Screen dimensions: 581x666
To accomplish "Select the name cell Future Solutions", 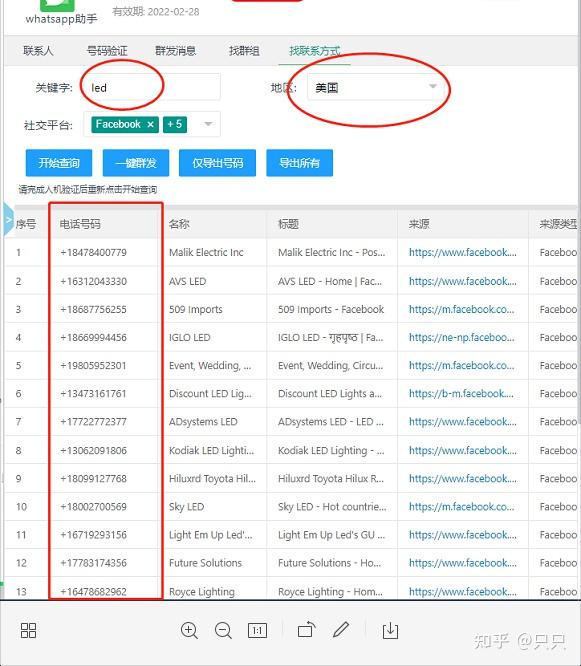I will (x=205, y=563).
